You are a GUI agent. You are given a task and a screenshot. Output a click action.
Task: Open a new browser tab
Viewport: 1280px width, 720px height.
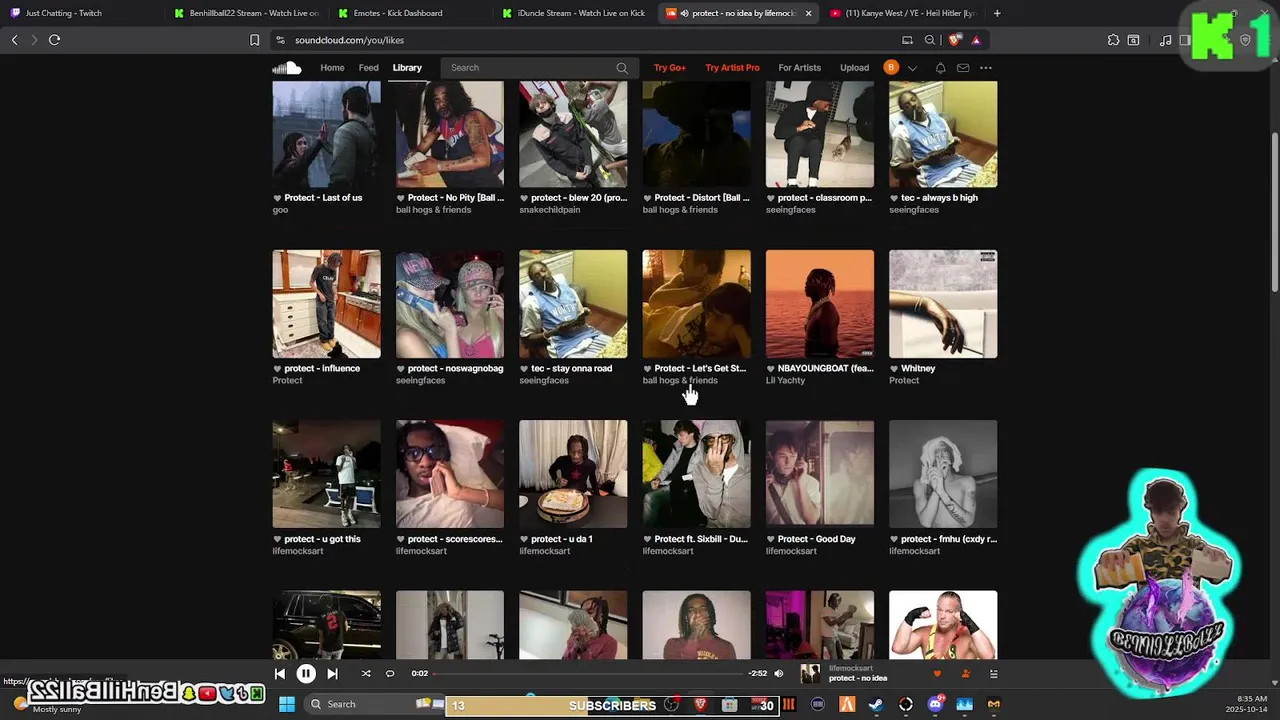pyautogui.click(x=997, y=13)
